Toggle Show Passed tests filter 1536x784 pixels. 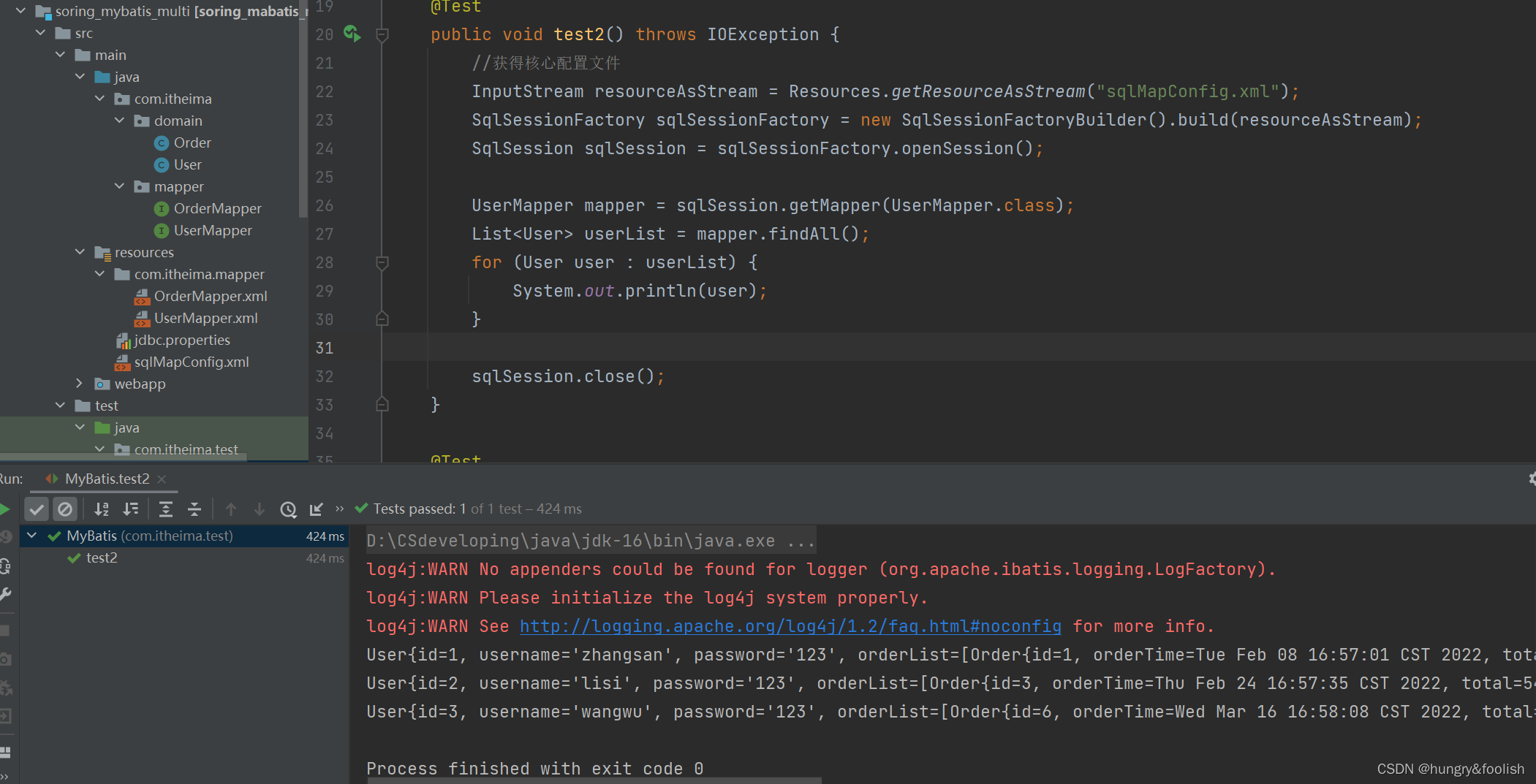click(37, 509)
